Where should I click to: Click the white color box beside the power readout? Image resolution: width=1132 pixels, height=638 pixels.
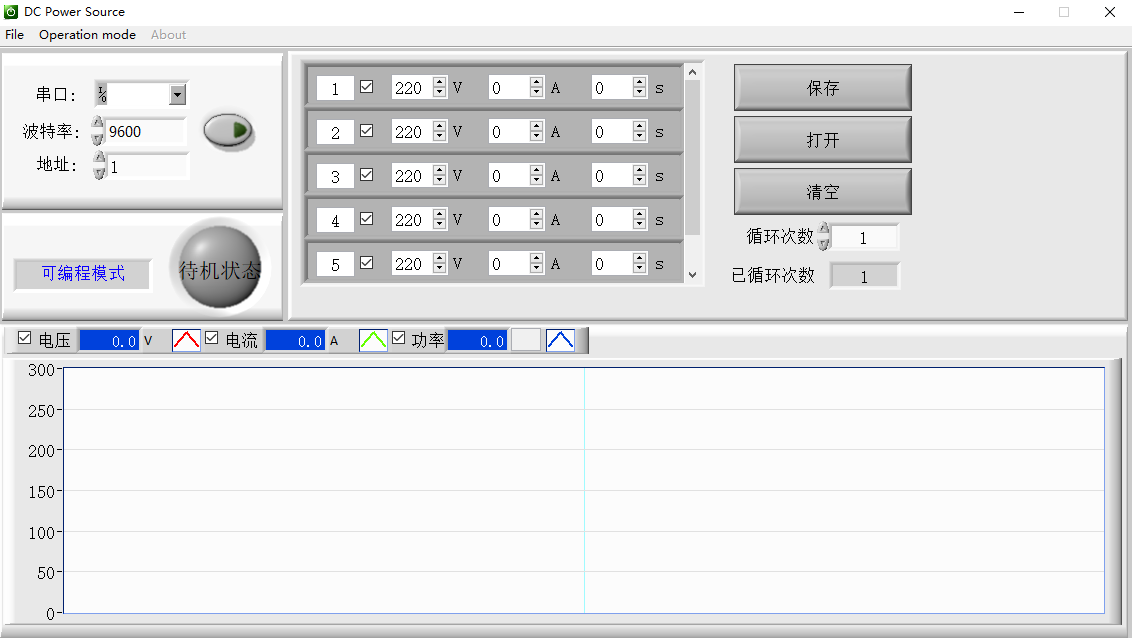(526, 340)
